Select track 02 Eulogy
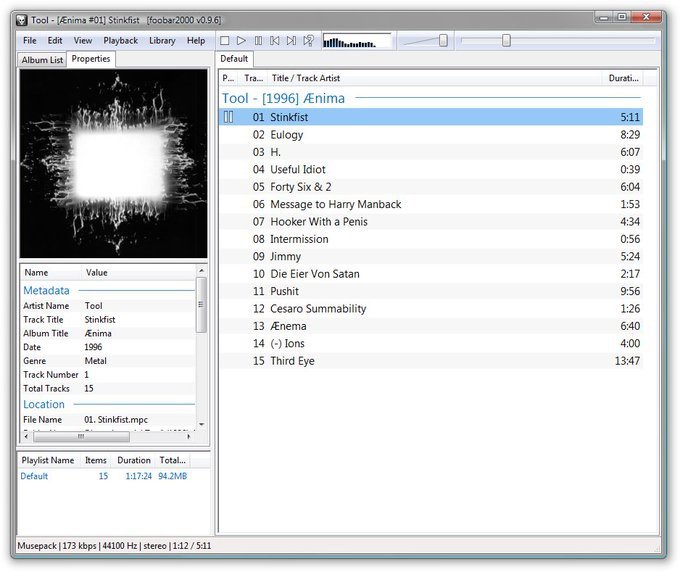 [431, 135]
